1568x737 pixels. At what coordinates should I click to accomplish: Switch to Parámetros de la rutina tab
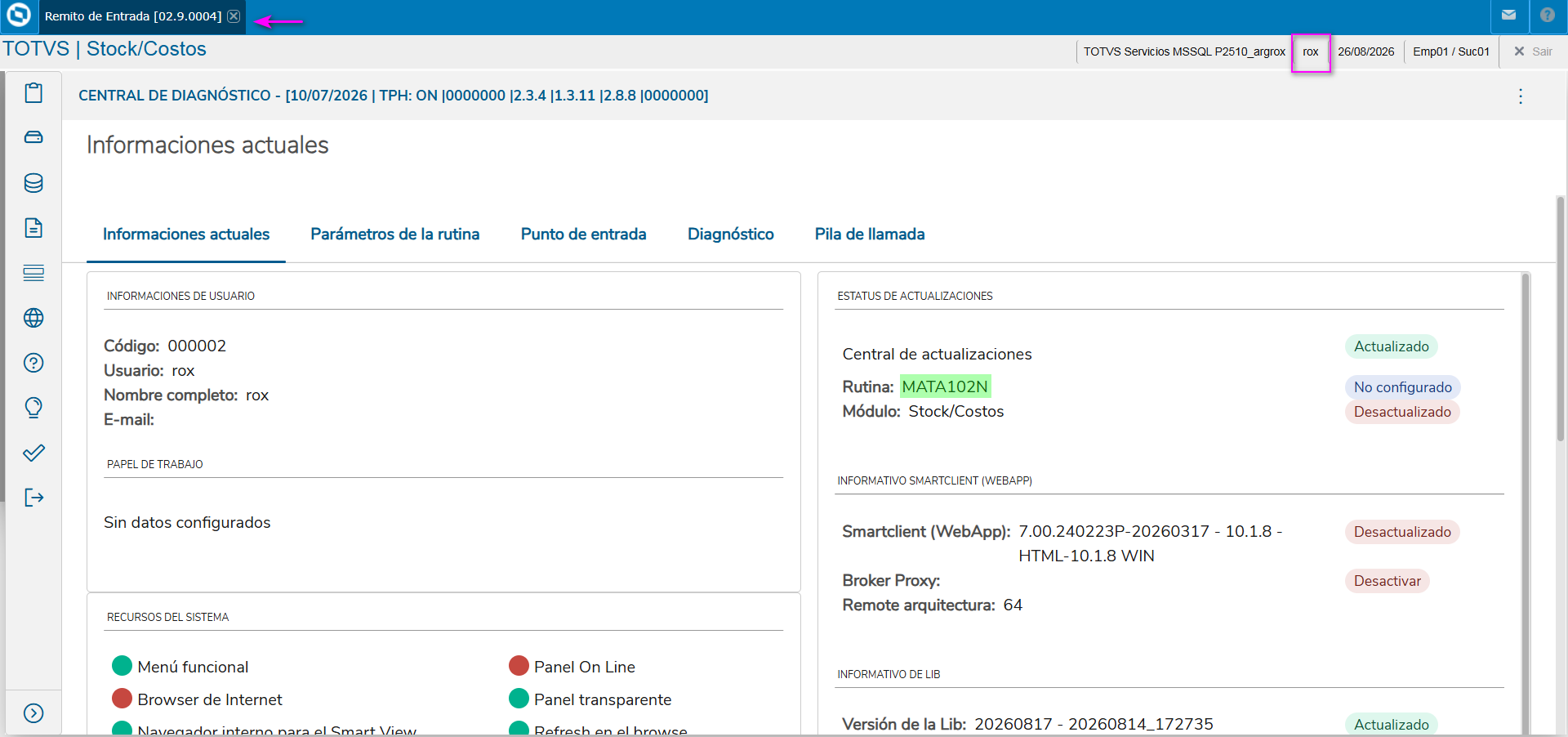395,234
